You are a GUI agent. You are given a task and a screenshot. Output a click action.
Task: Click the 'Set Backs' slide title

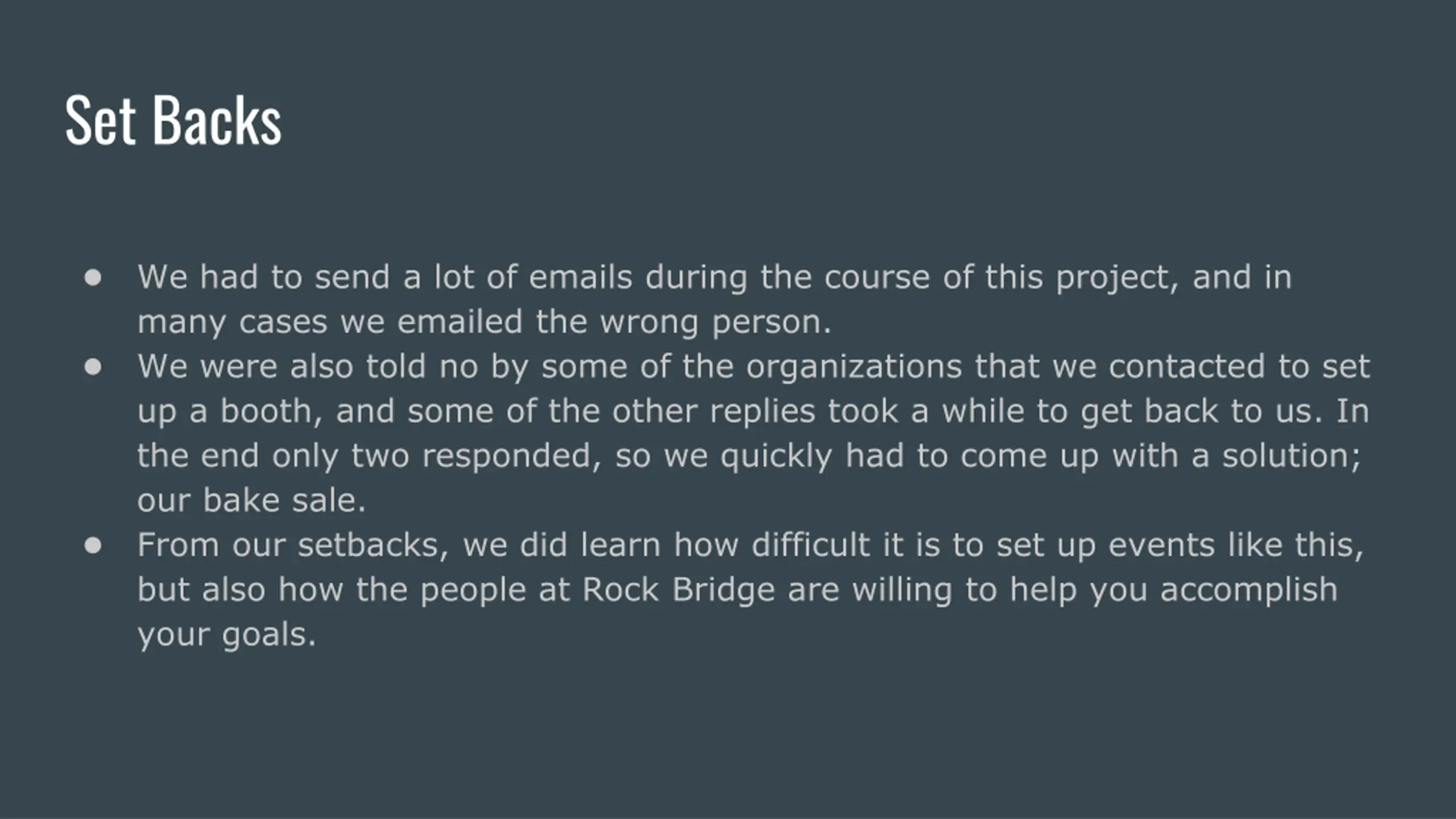[173, 120]
